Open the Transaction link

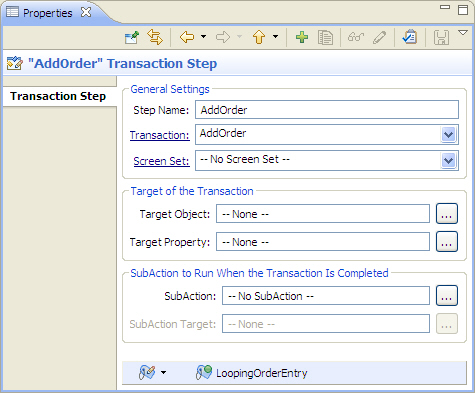[x=160, y=135]
